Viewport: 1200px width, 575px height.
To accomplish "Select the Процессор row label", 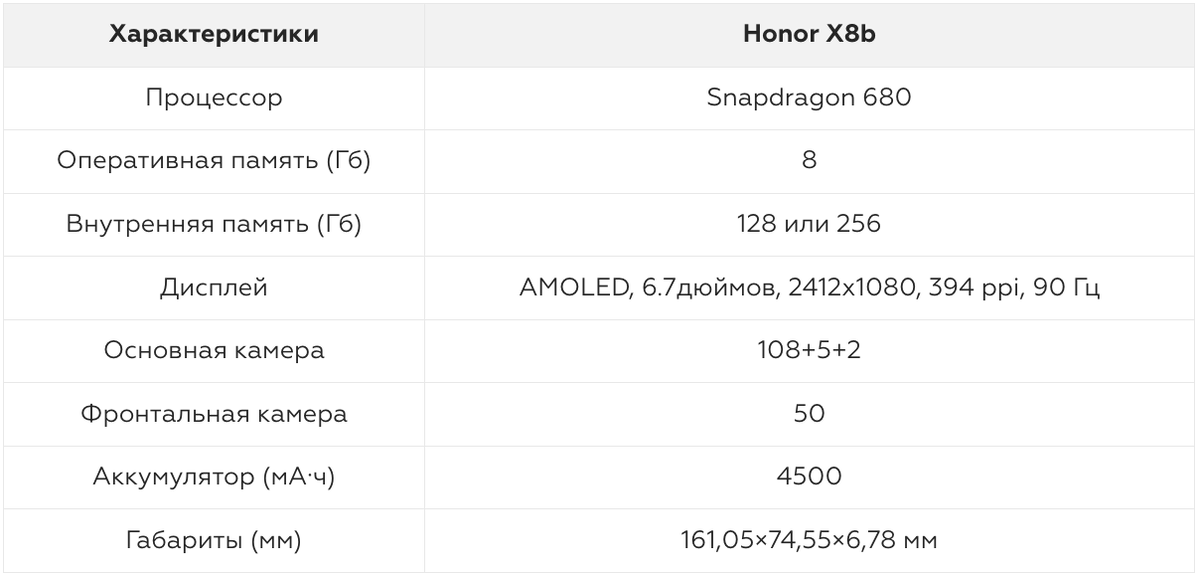I will 213,98.
